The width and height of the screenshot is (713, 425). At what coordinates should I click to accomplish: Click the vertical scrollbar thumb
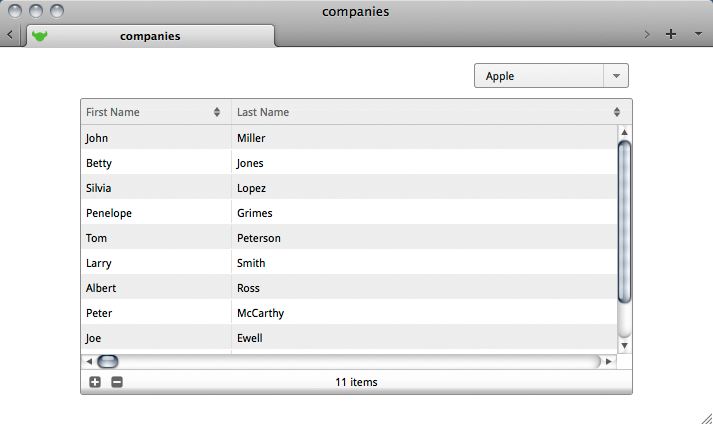[x=625, y=220]
